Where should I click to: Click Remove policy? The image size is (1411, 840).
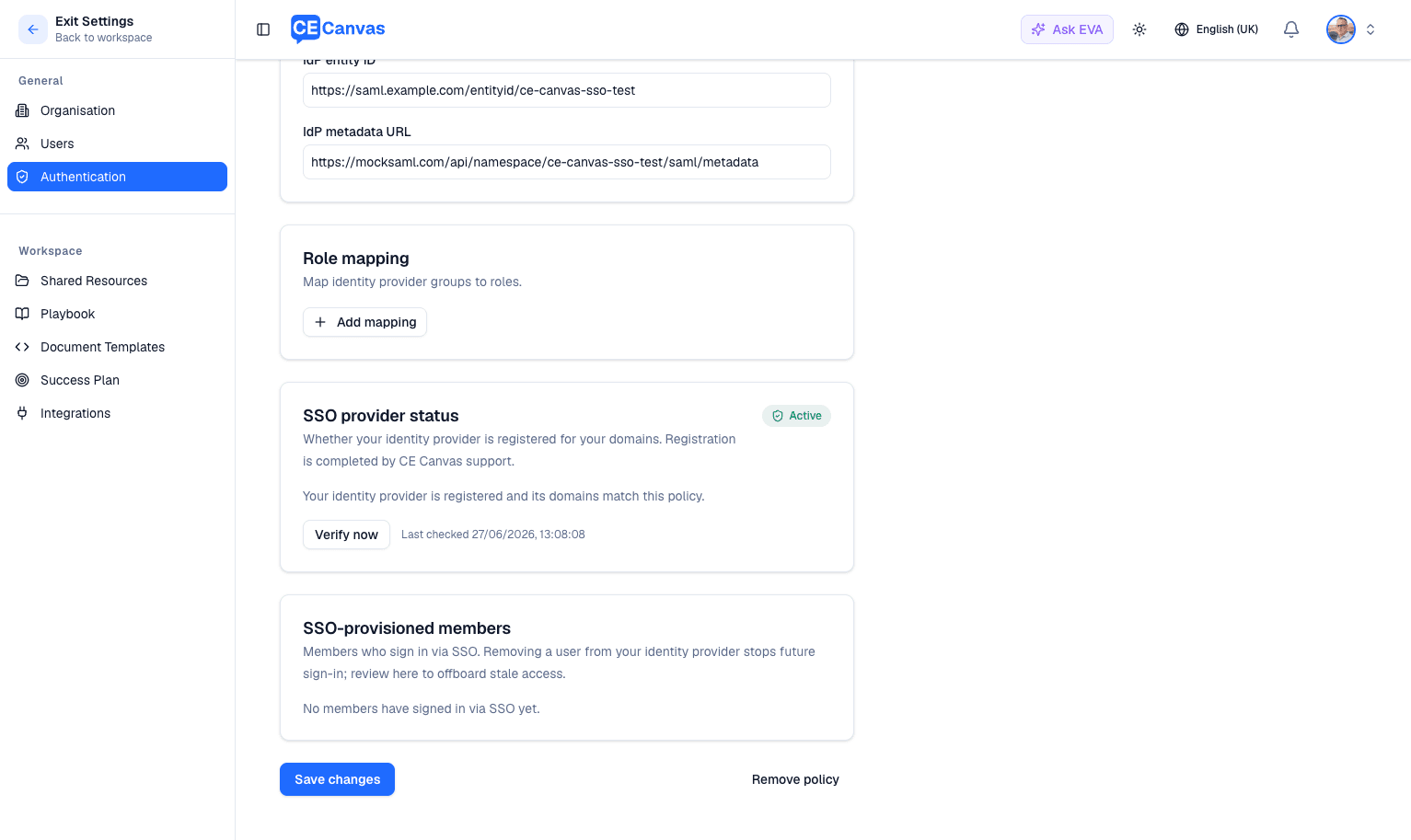click(795, 779)
